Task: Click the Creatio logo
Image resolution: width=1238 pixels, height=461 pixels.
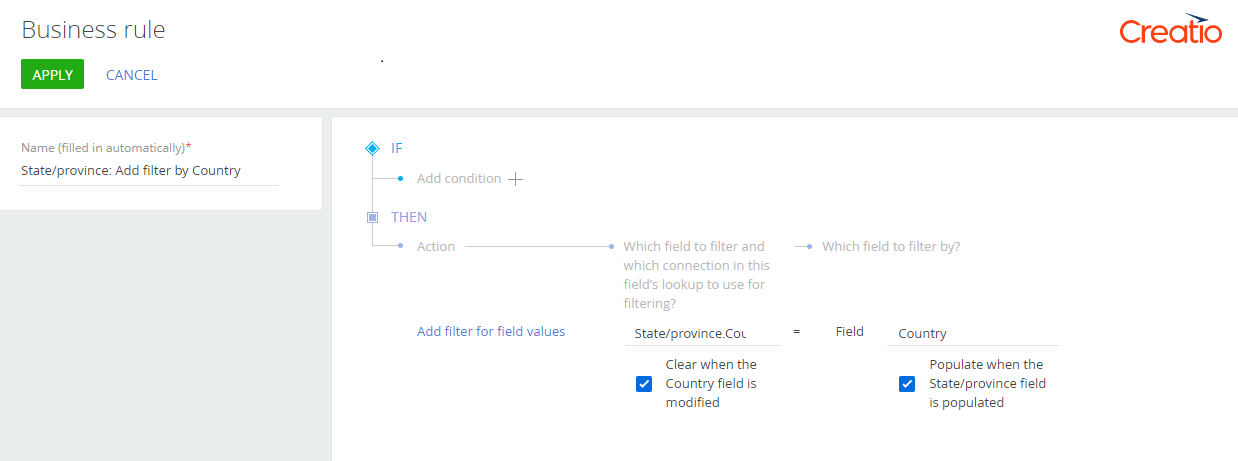Action: pos(1170,30)
